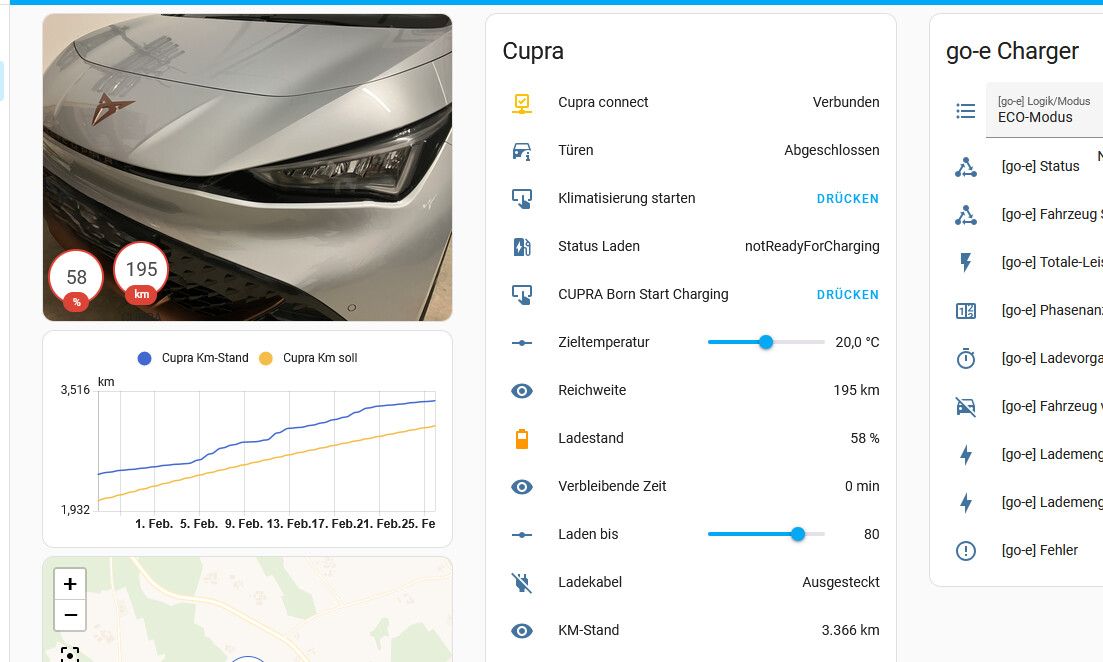Click the Klimatisierung starten gesture icon
The width and height of the screenshot is (1103, 662).
point(521,198)
